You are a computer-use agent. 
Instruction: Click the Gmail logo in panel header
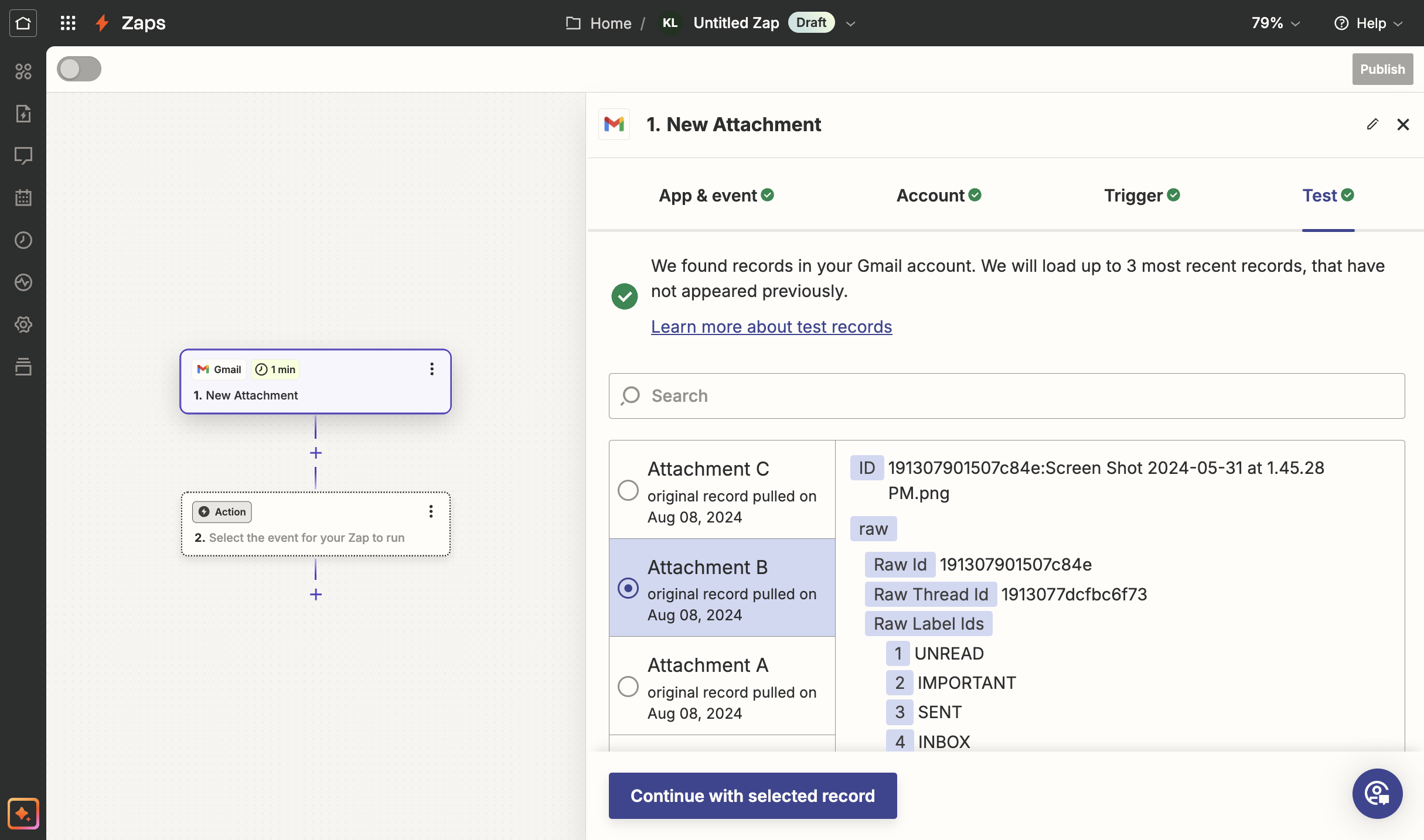614,124
